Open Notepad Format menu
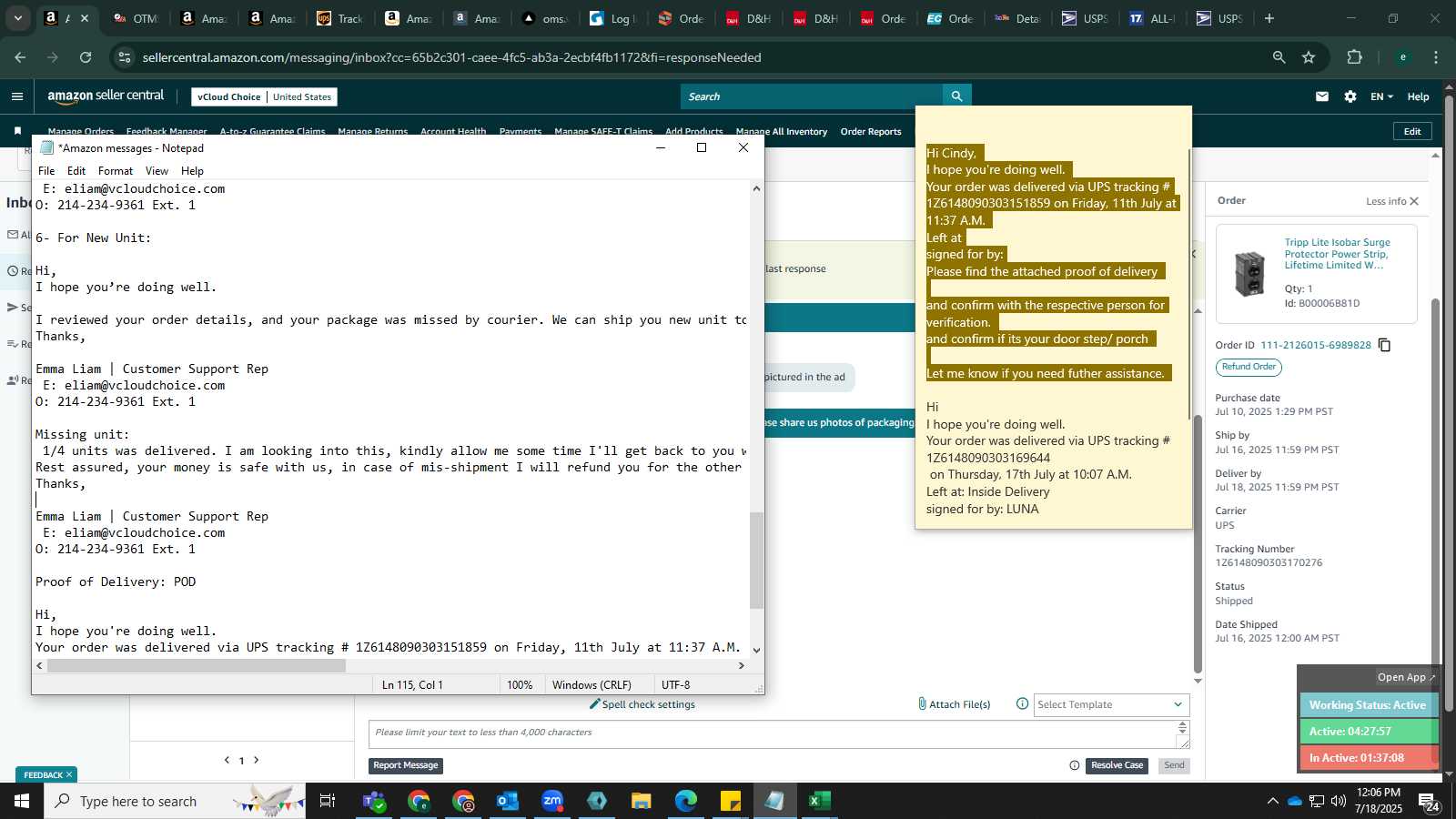The width and height of the screenshot is (1456, 819). click(x=116, y=171)
